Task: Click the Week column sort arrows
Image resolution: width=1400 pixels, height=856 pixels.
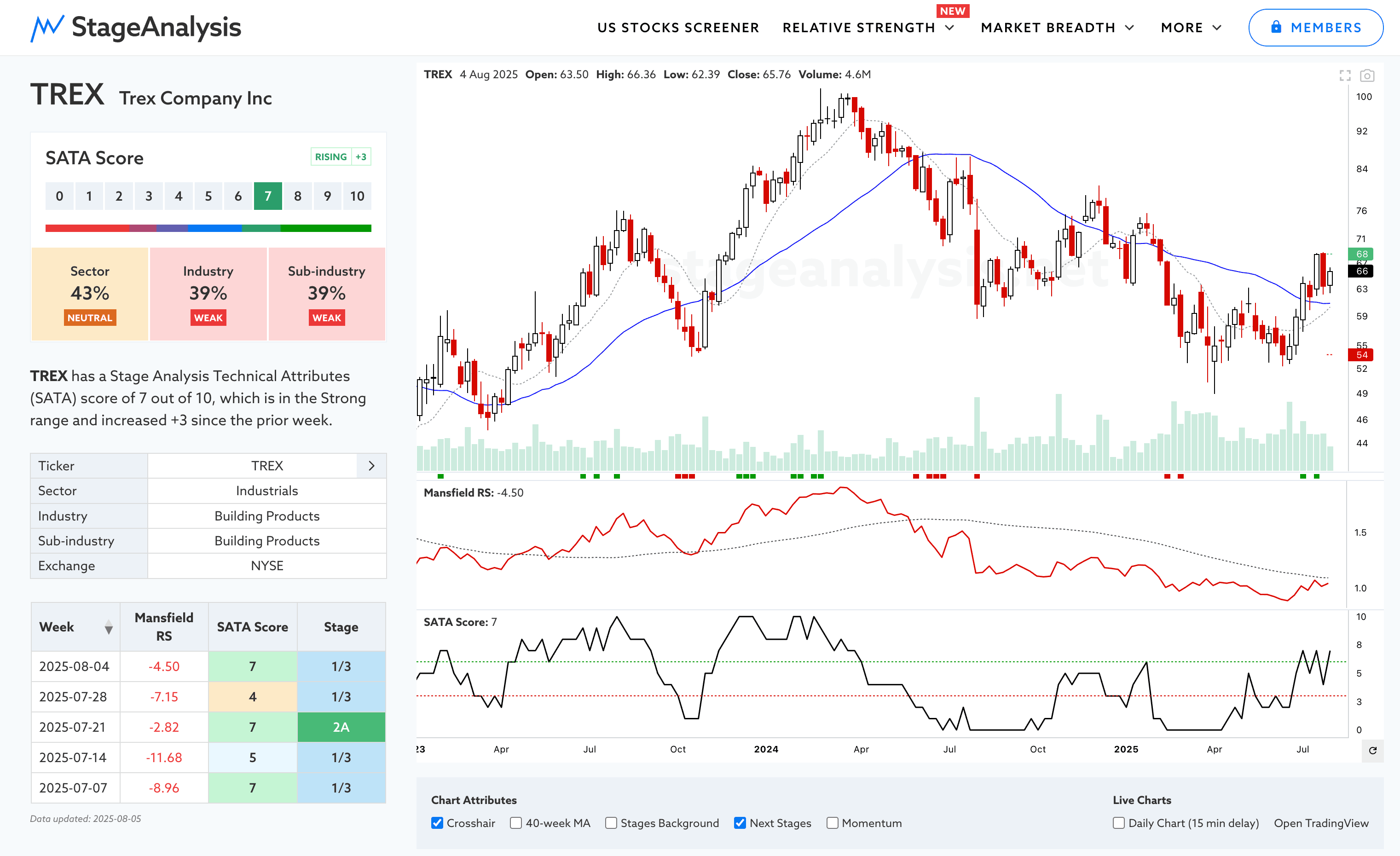Action: 109,628
